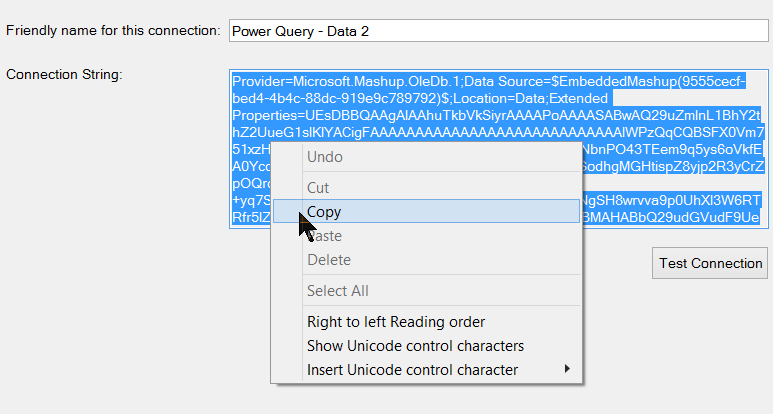Click the 'Power Query - Data 2' text

click(300, 31)
